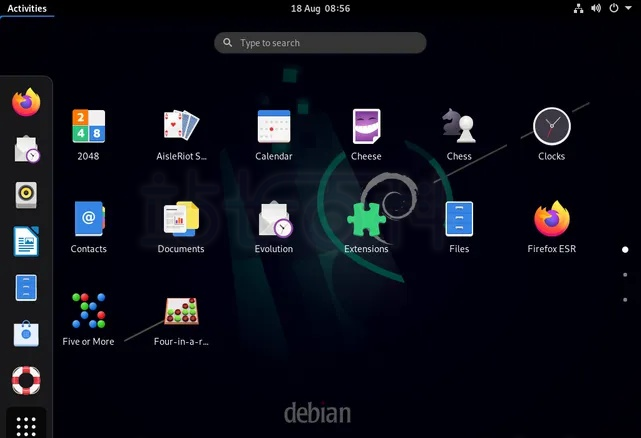Switch to third app page dot
641x438 pixels.
625,300
